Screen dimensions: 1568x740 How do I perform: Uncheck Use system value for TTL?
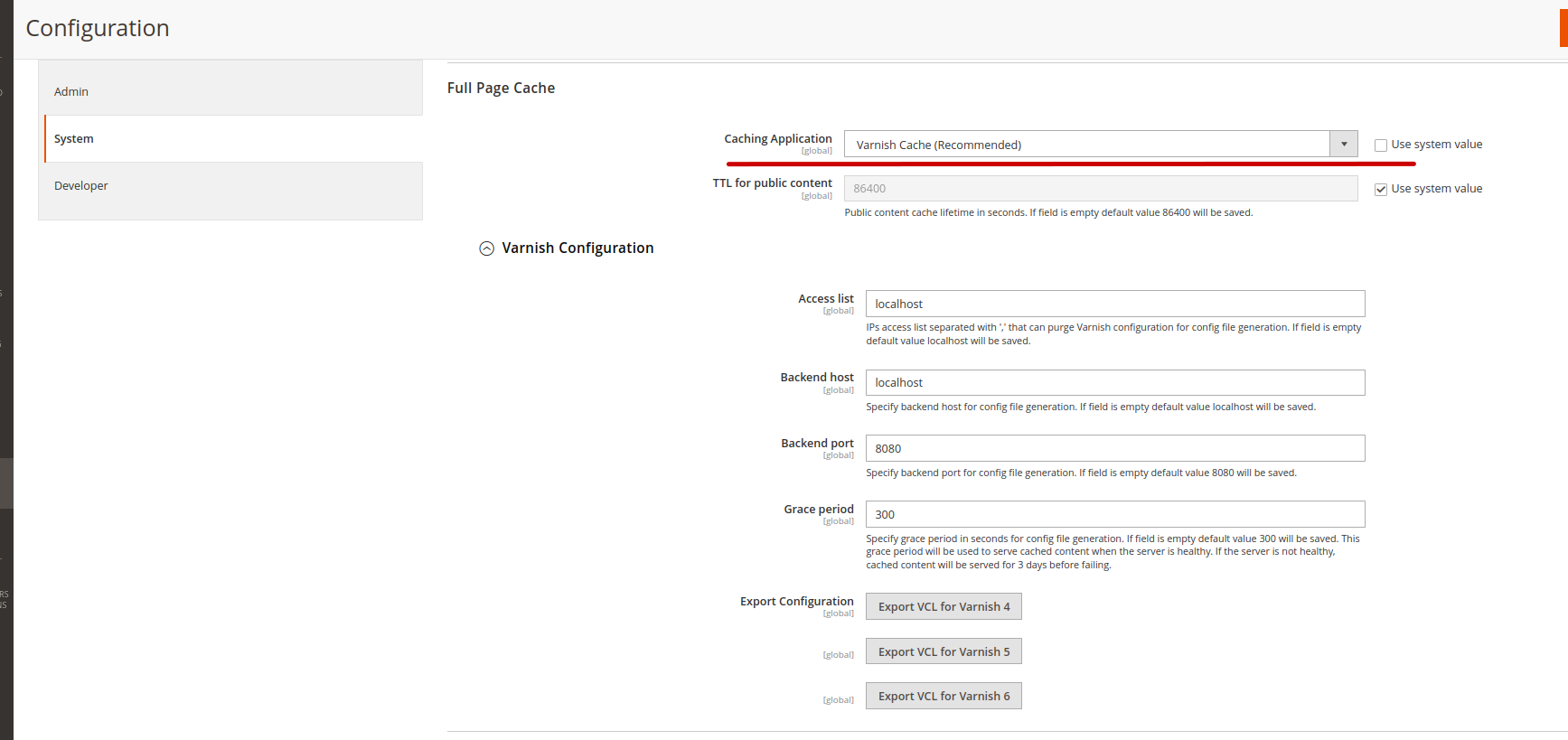[1380, 190]
